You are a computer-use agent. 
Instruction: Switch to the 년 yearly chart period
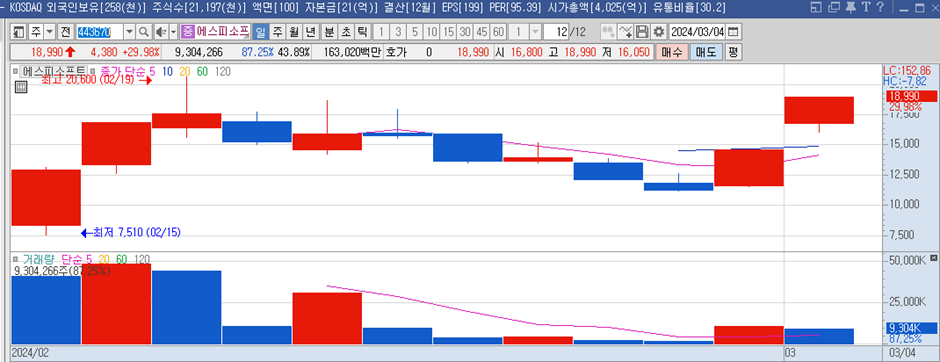(310, 32)
